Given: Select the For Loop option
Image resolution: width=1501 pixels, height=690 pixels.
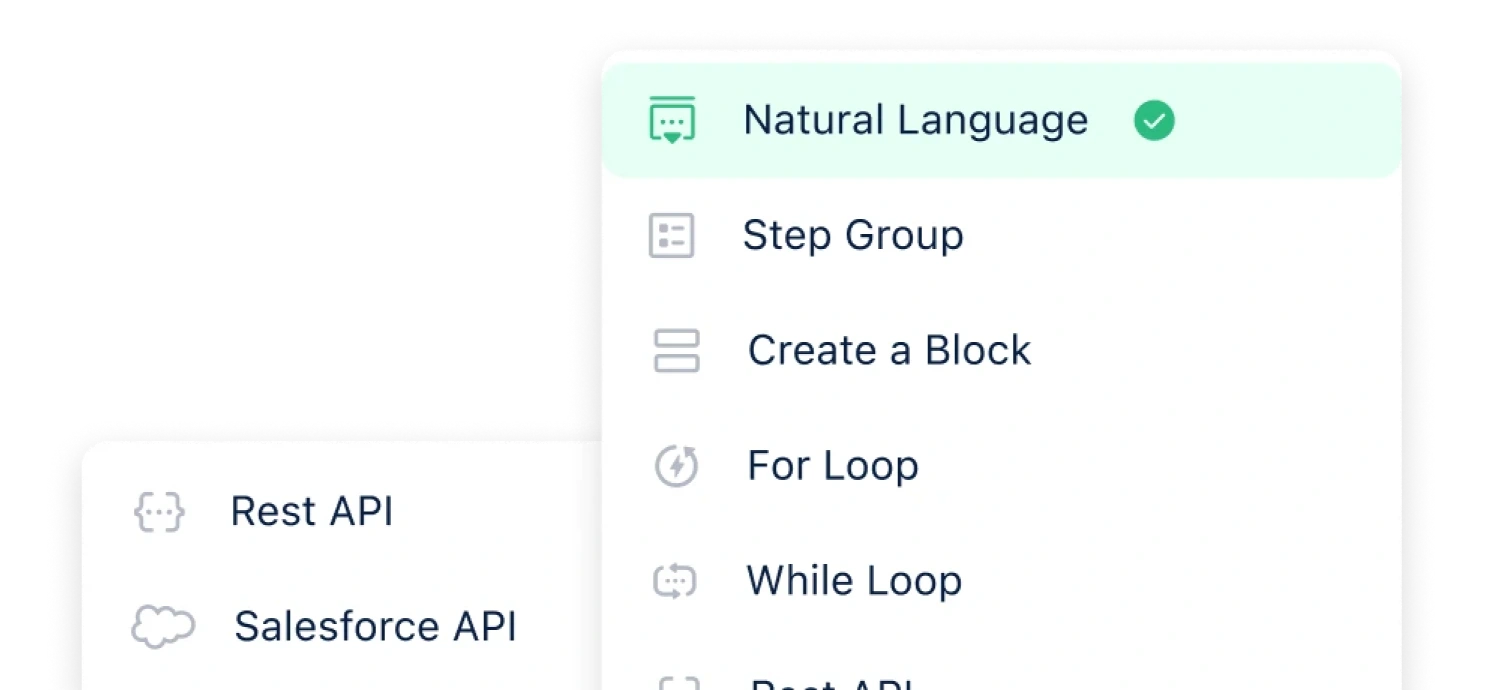Looking at the screenshot, I should [x=833, y=466].
